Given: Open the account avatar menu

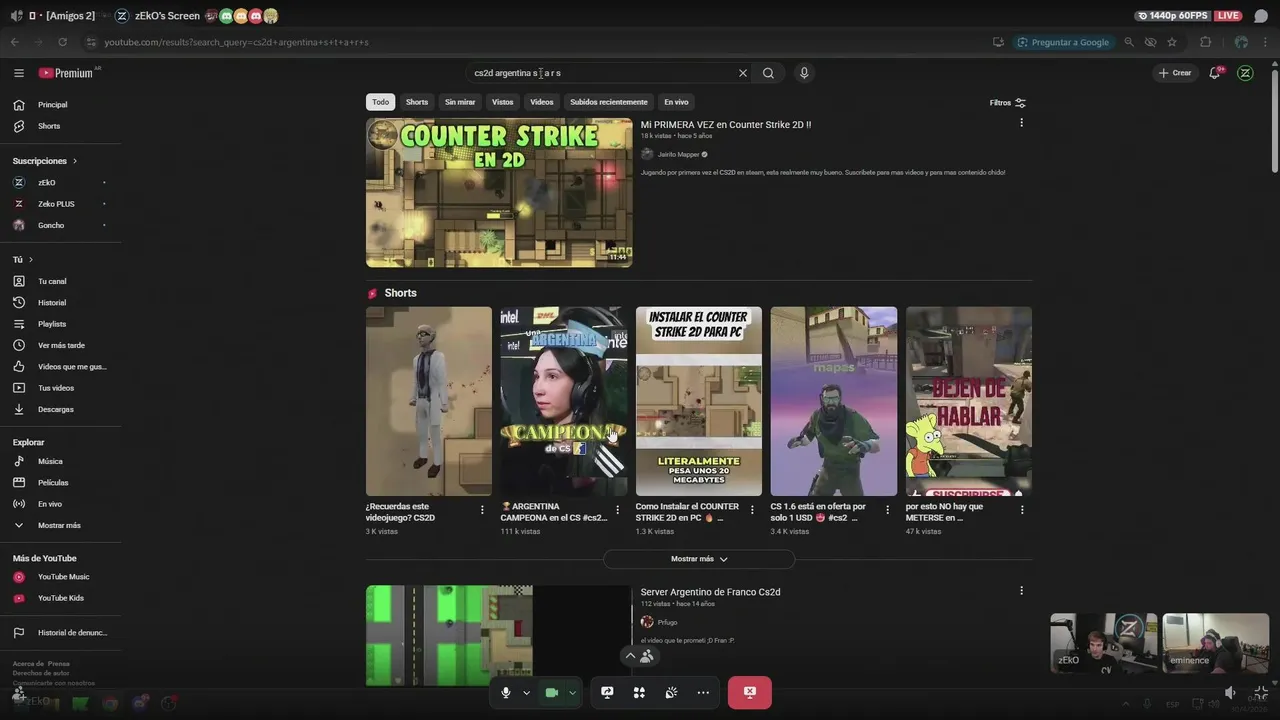Looking at the screenshot, I should click(x=1245, y=73).
